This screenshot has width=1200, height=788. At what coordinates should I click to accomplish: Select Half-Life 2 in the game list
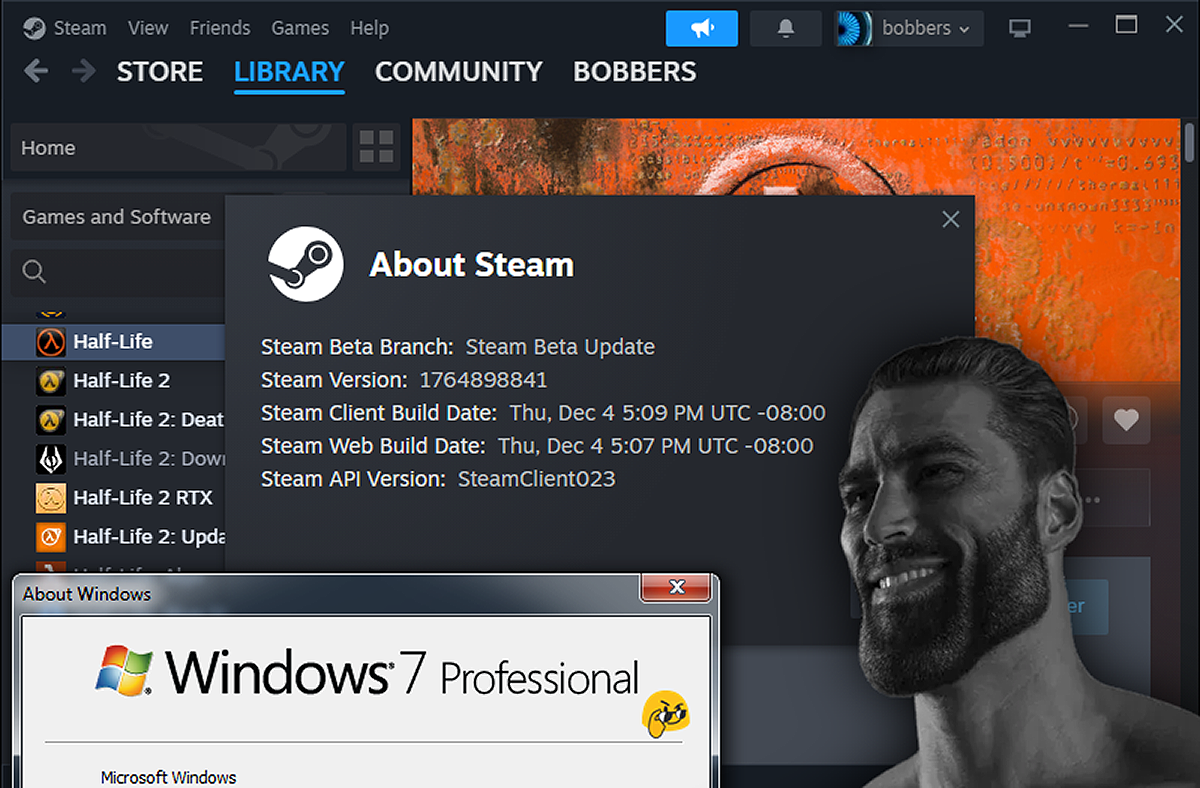pos(121,380)
